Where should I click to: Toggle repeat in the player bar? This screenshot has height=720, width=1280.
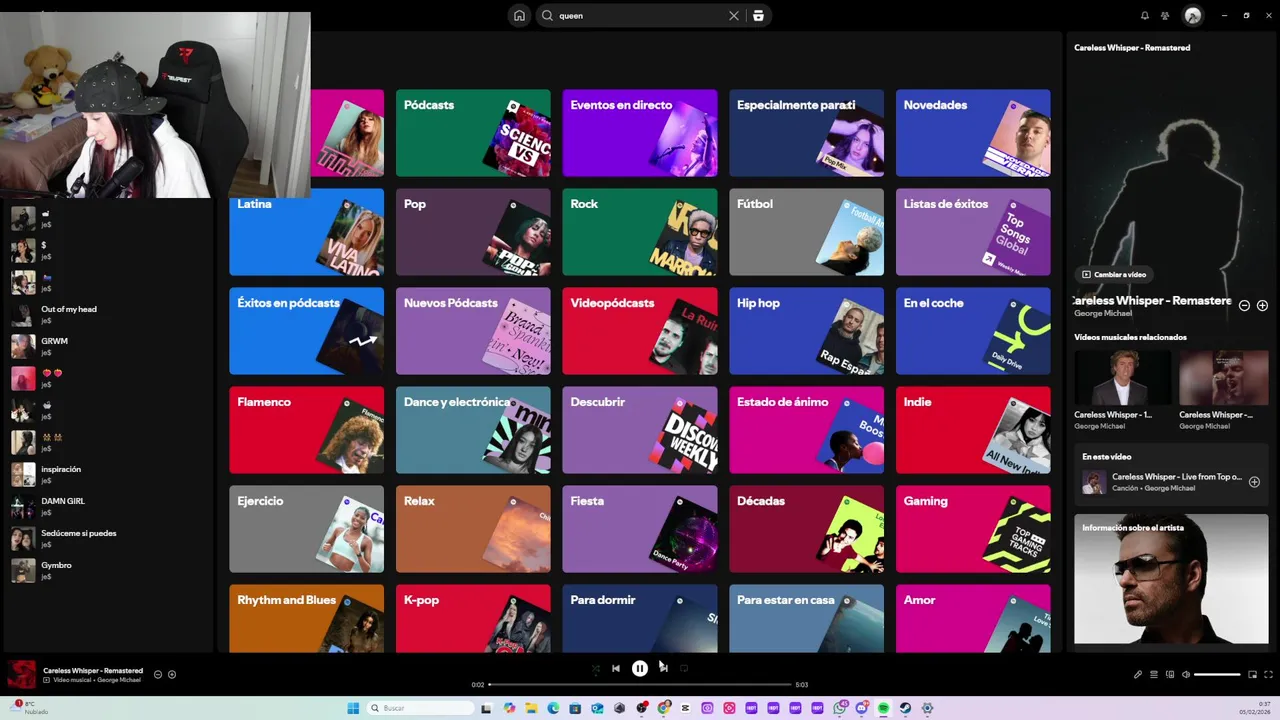(x=684, y=668)
